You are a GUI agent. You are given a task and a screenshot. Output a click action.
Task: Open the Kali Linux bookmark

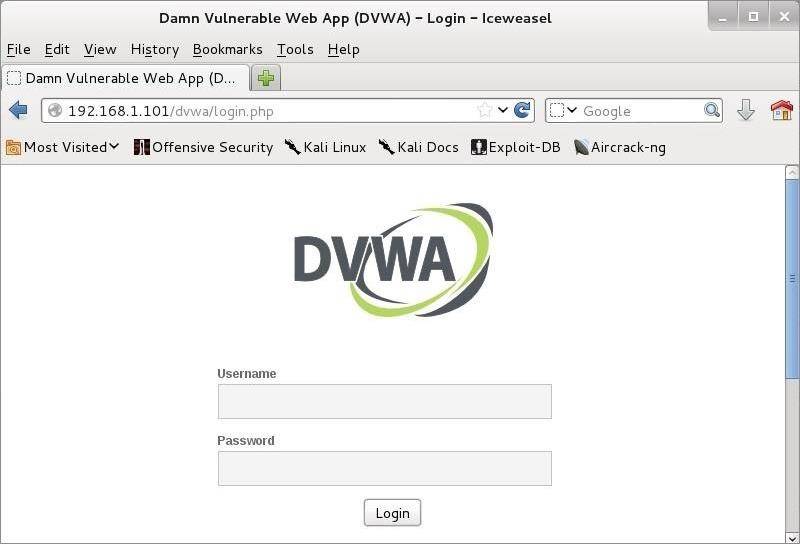326,147
